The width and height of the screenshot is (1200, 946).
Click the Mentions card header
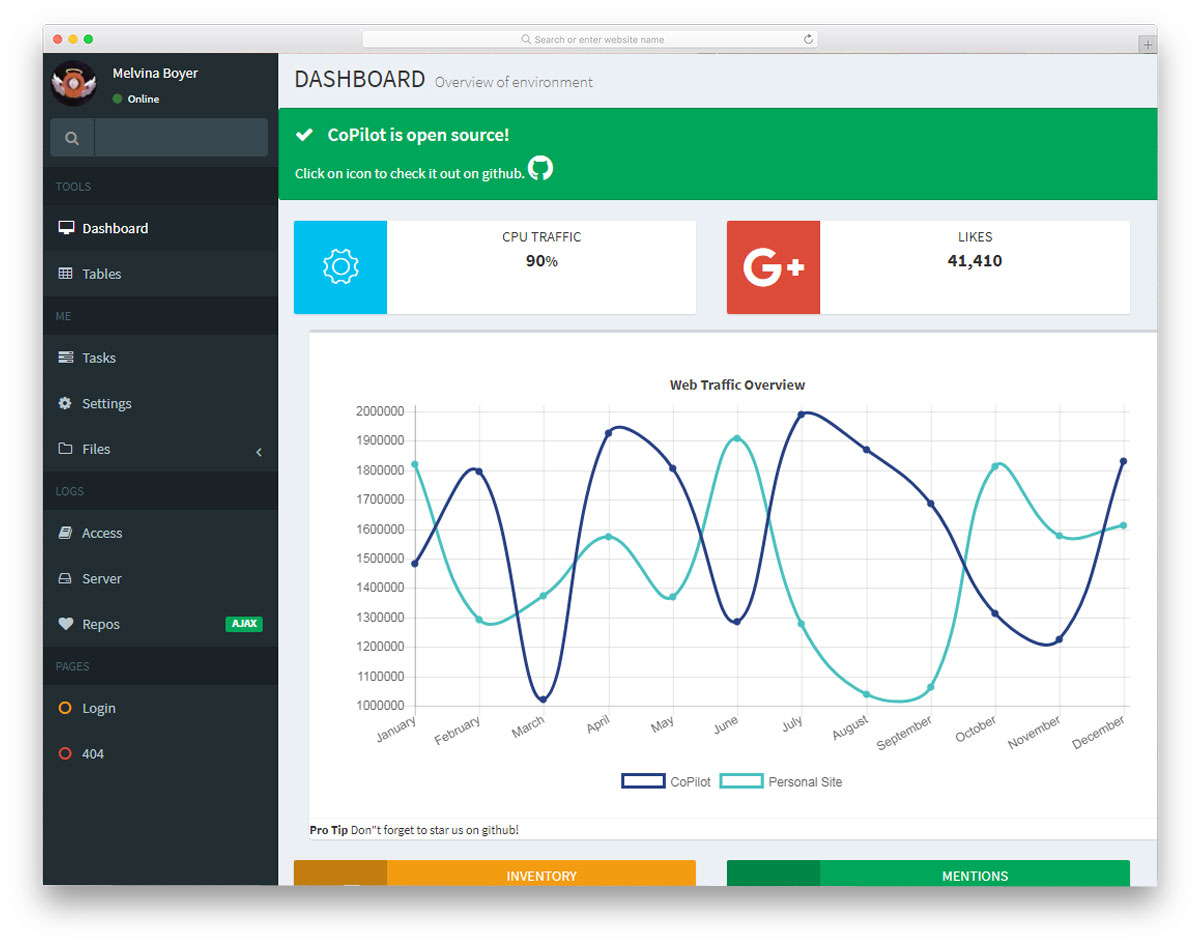coord(975,875)
